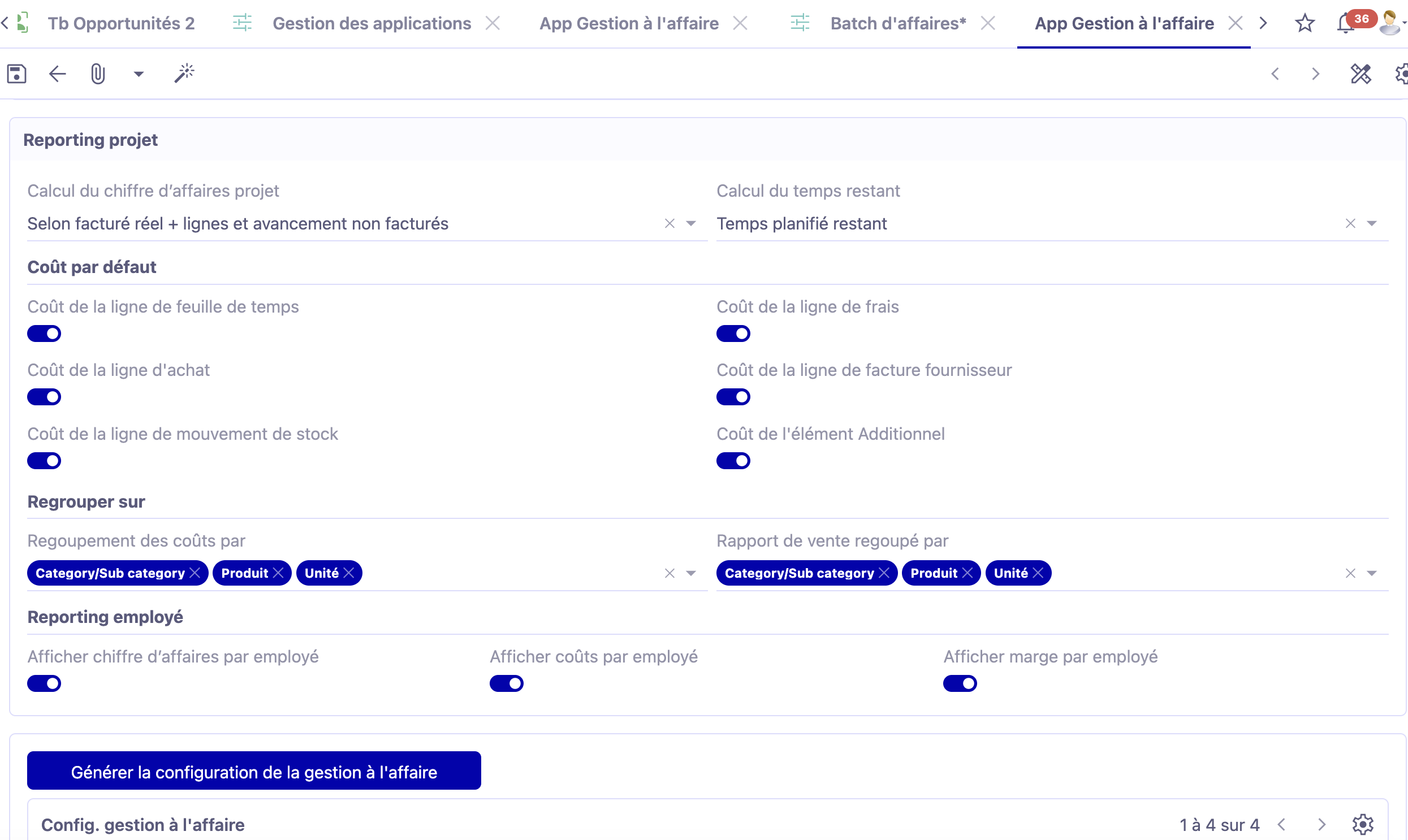Expand the paperclip's attachment dropdown arrow
This screenshot has width=1408, height=840.
pyautogui.click(x=137, y=74)
